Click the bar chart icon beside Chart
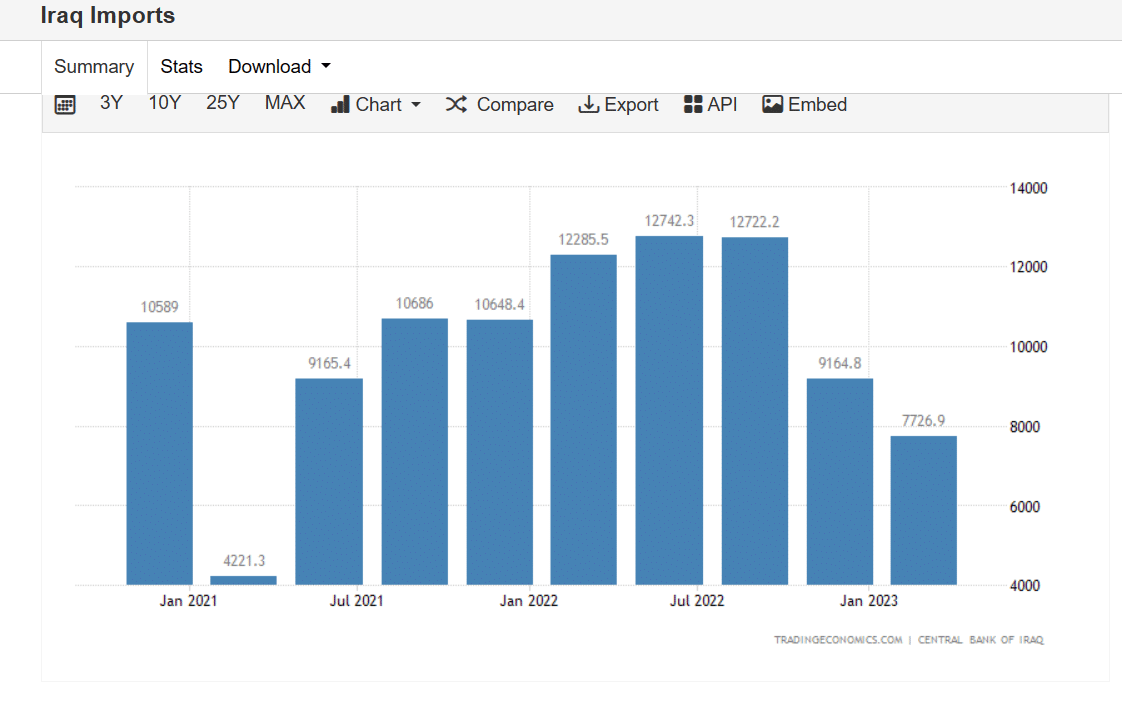Viewport: 1122px width, 703px height. tap(340, 105)
